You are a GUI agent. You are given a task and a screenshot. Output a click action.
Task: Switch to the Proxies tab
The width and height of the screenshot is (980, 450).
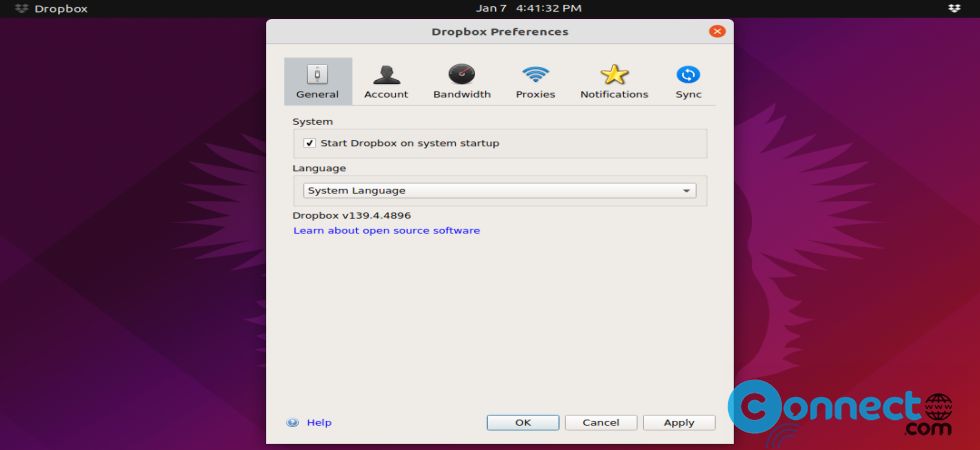click(536, 81)
